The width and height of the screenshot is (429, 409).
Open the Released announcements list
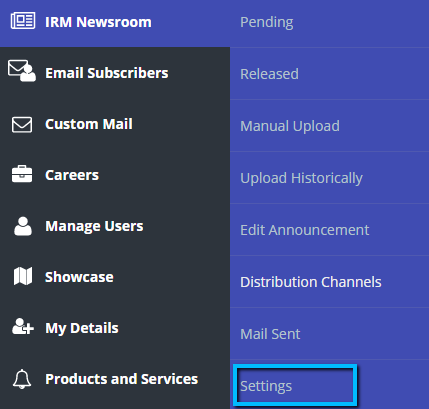(x=269, y=74)
